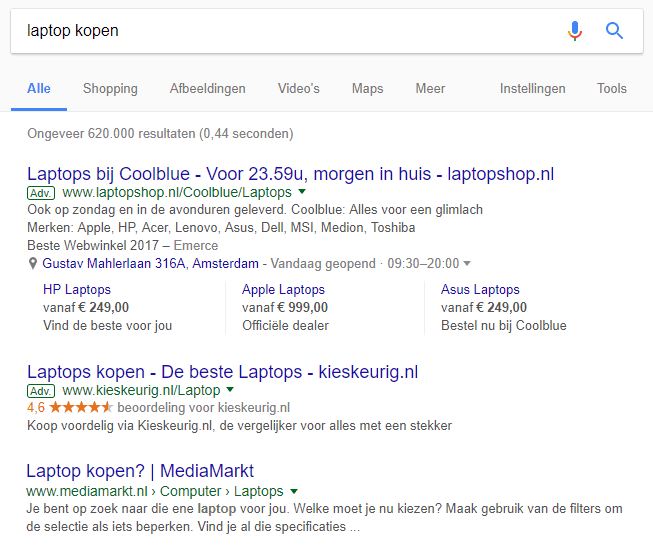Open the Meer menu

click(430, 89)
